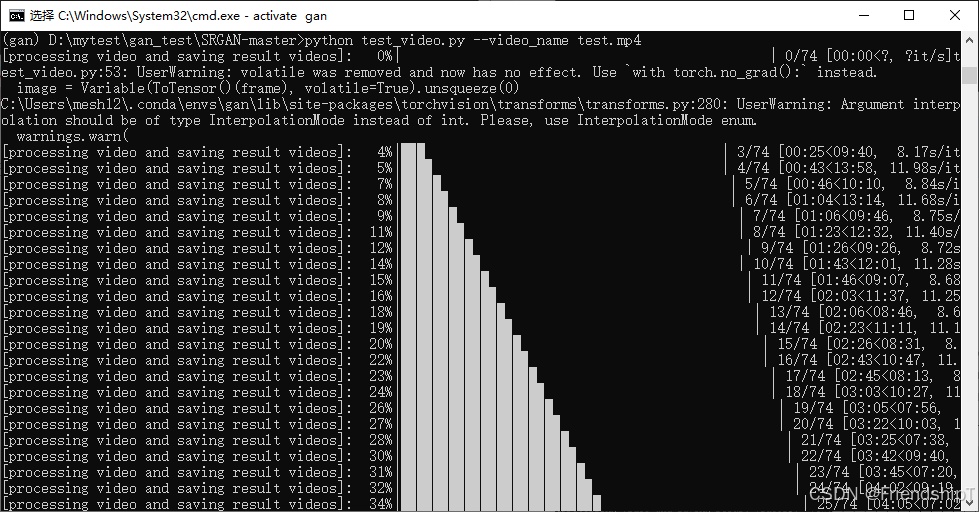This screenshot has height=512, width=979.
Task: Click the 4% progress percentage
Action: [x=385, y=152]
